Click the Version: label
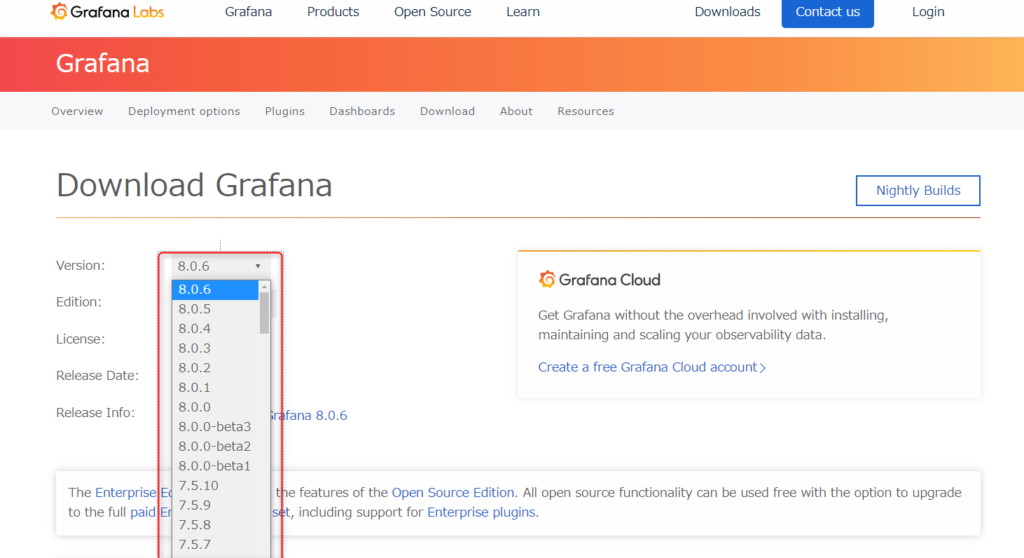The image size is (1024, 558). point(80,265)
